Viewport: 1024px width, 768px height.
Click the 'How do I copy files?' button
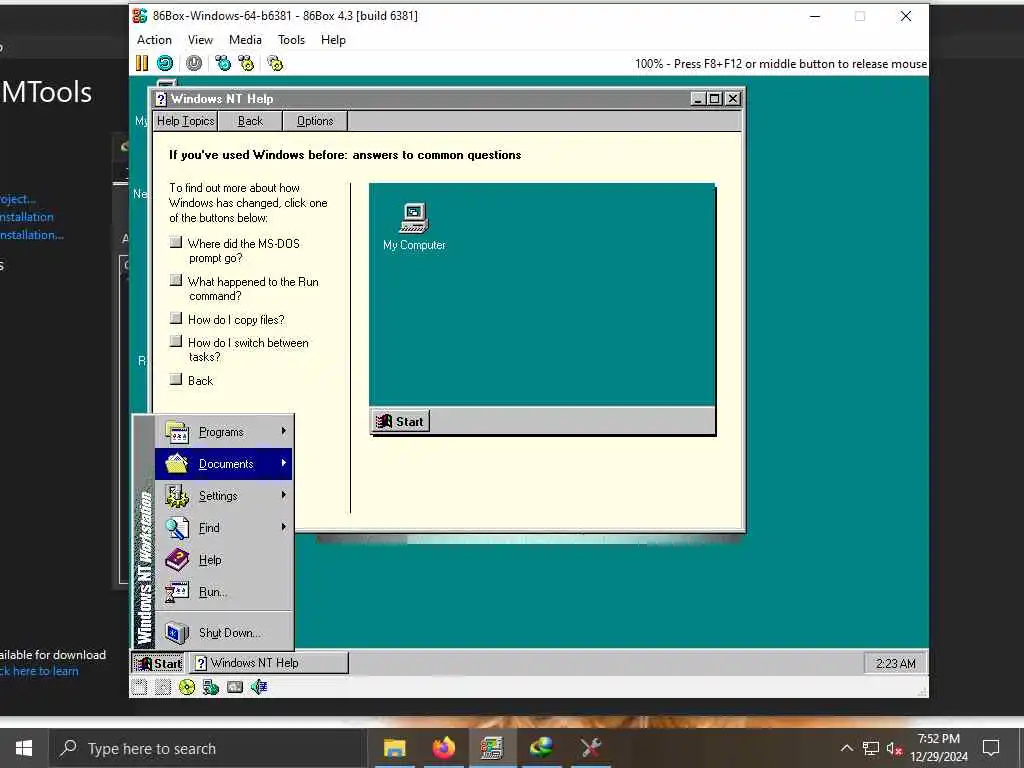[176, 318]
